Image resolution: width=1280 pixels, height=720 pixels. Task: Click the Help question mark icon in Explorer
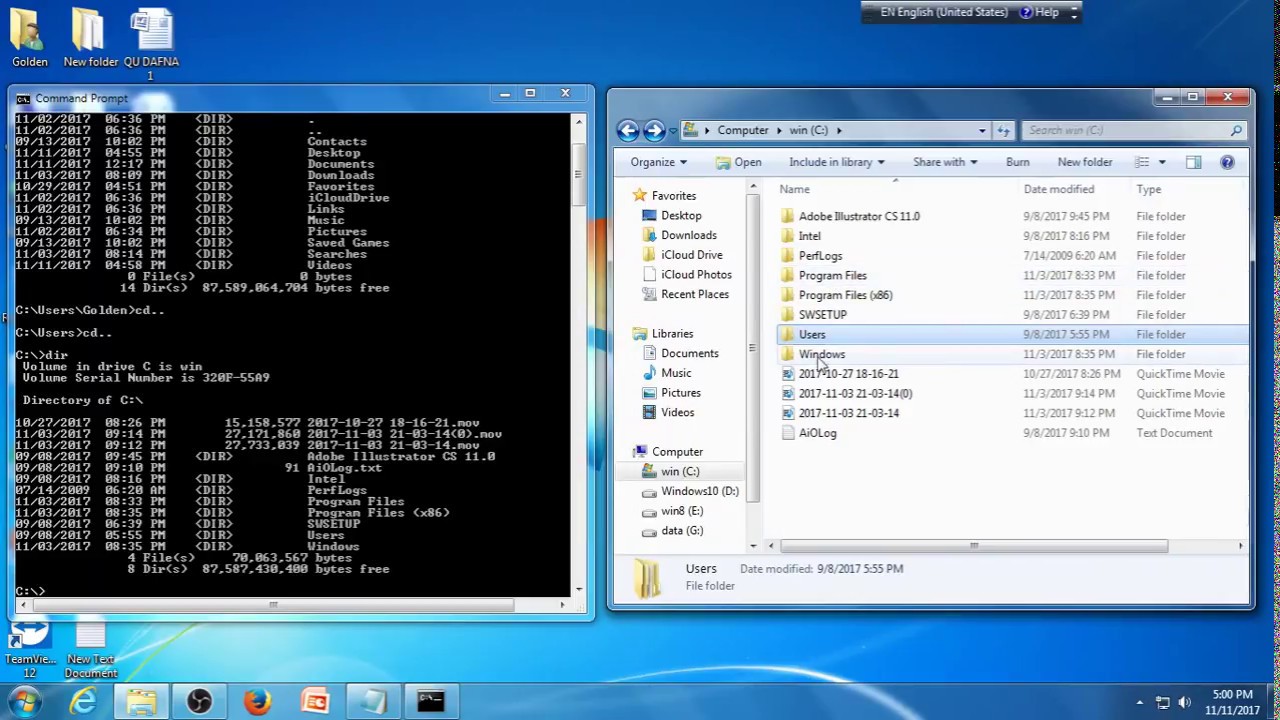pyautogui.click(x=1227, y=162)
